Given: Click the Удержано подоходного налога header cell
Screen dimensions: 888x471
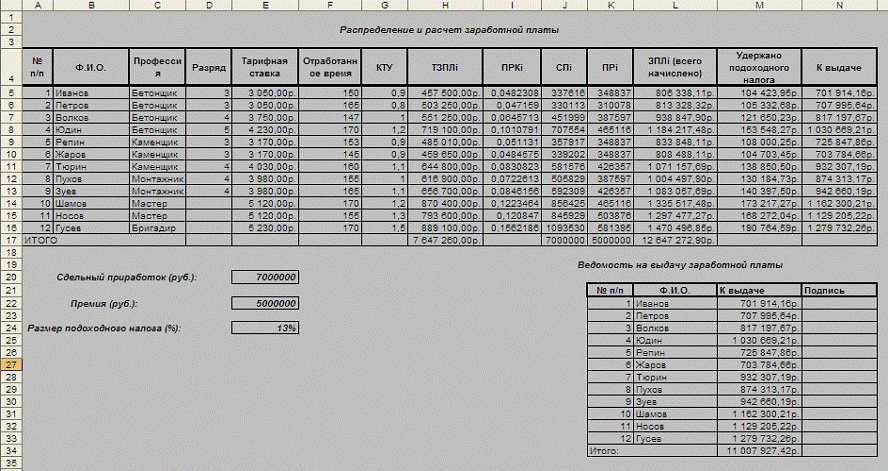Looking at the screenshot, I should click(x=764, y=67).
